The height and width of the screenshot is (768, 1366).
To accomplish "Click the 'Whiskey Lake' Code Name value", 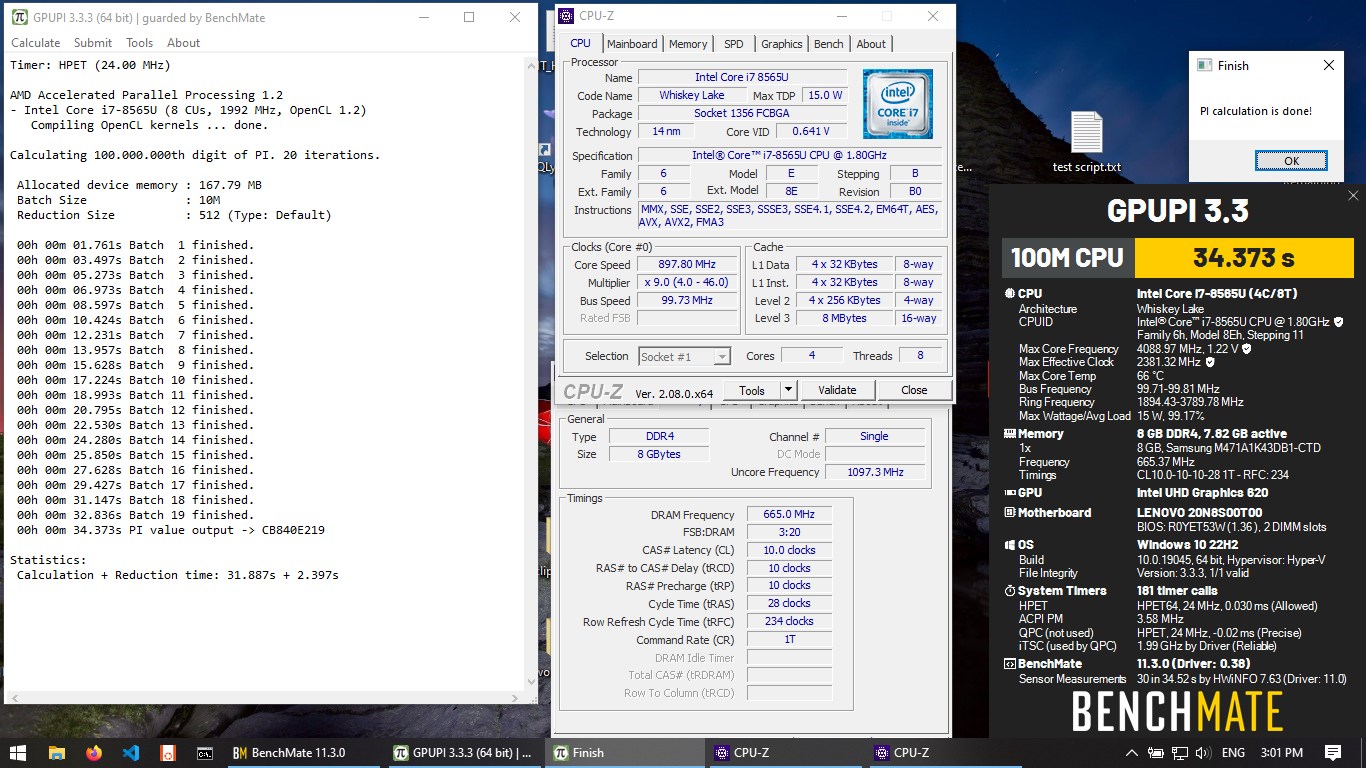I will coord(692,95).
